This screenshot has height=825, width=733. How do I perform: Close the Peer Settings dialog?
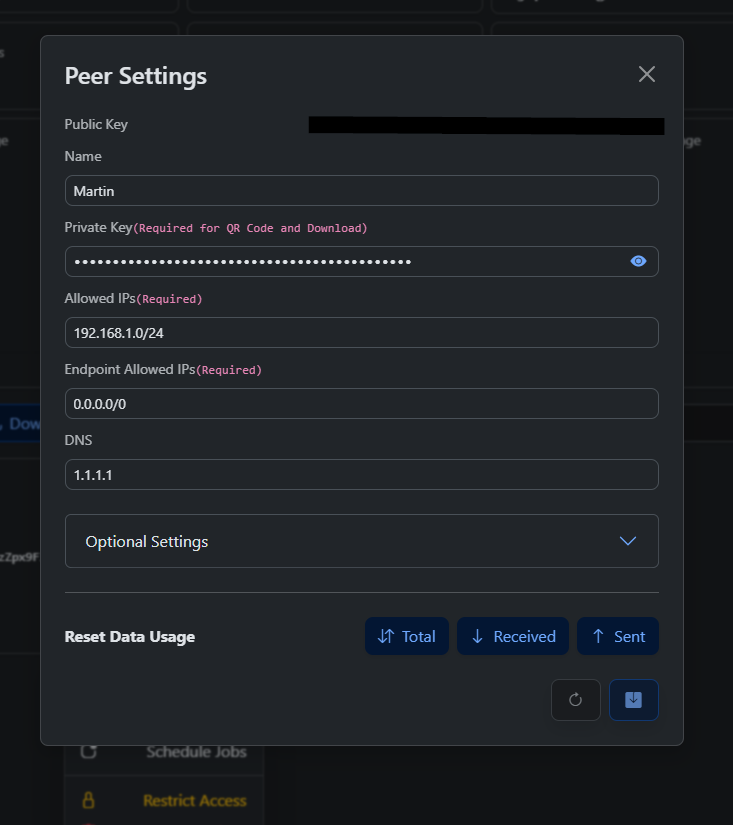click(647, 74)
